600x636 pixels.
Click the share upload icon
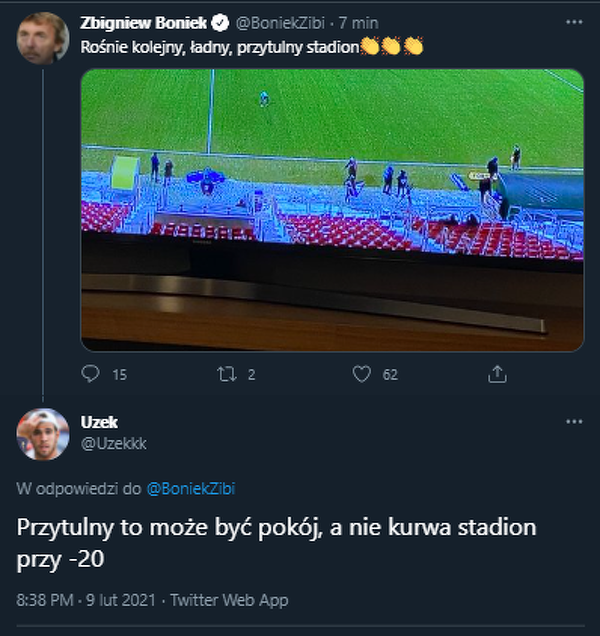[497, 374]
